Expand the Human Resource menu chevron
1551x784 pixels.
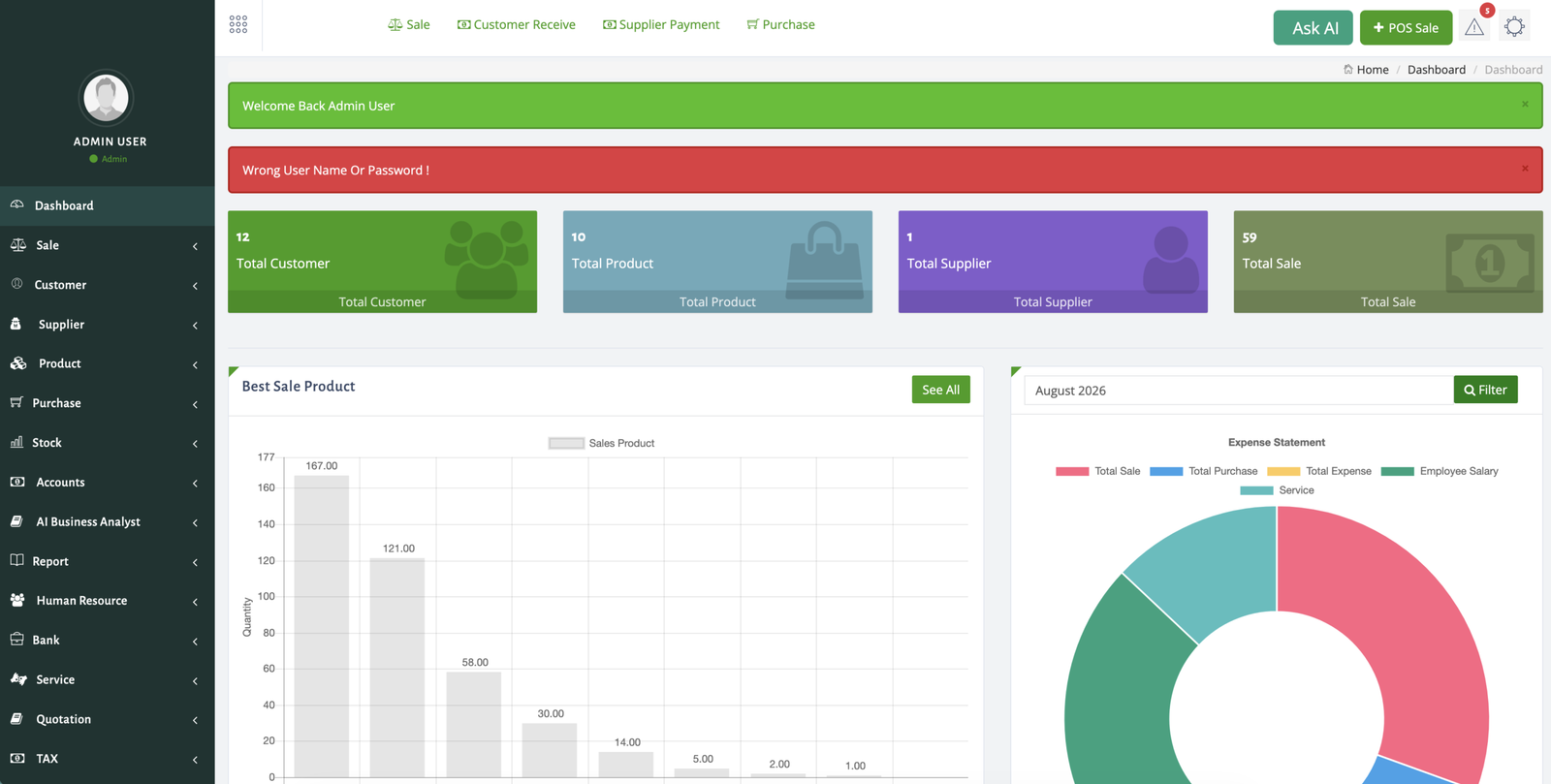[195, 602]
